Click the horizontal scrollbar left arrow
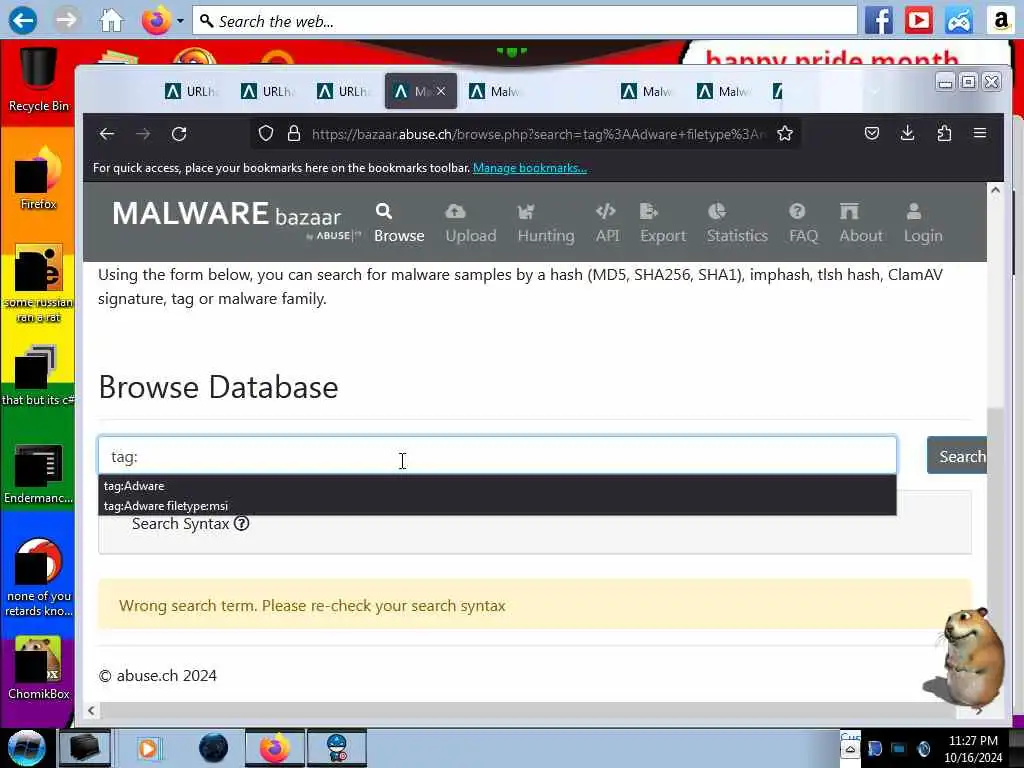1024x768 pixels. [x=91, y=711]
